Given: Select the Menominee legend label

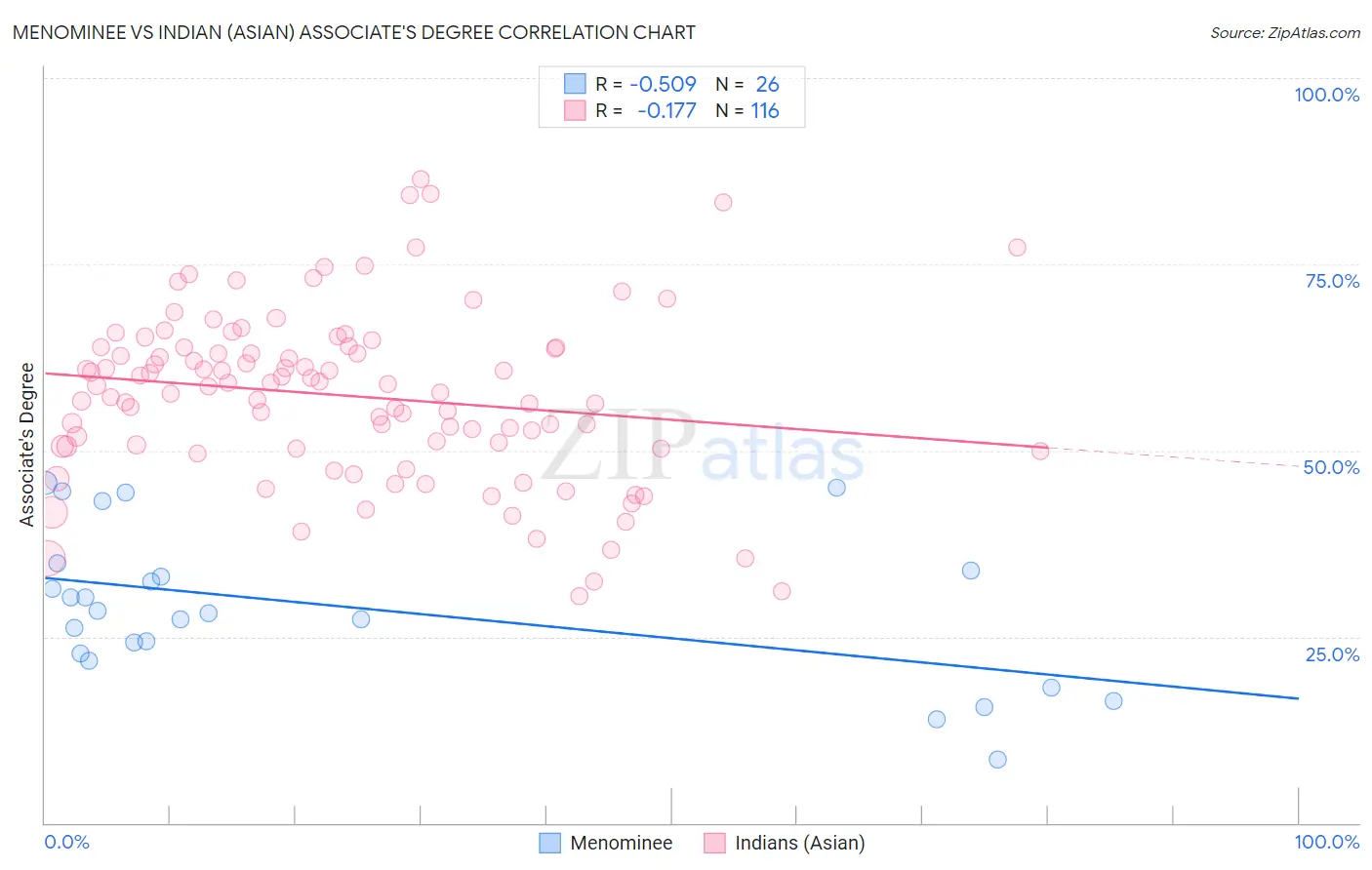Looking at the screenshot, I should [x=622, y=843].
